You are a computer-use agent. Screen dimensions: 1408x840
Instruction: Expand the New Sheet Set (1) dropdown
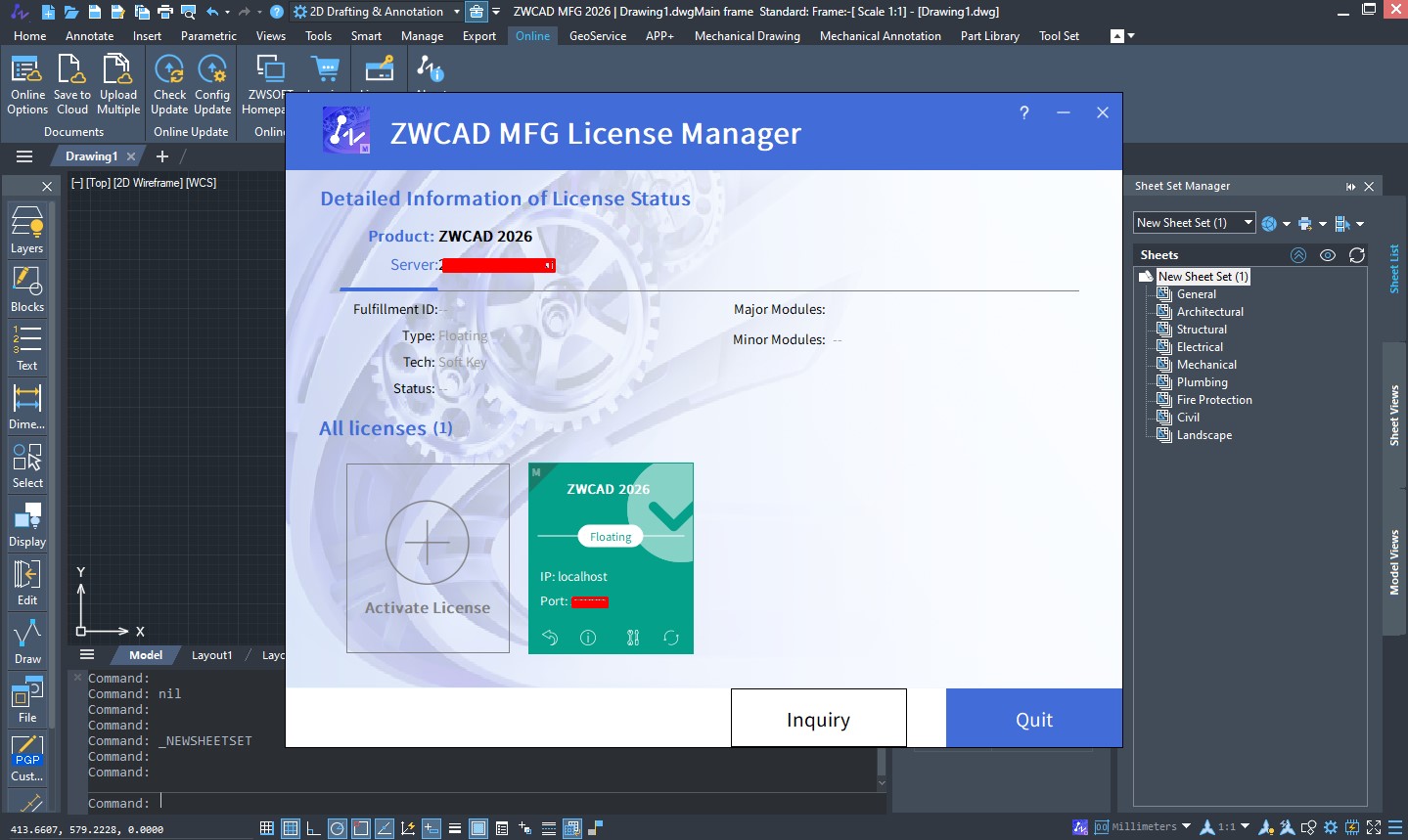click(x=1247, y=222)
